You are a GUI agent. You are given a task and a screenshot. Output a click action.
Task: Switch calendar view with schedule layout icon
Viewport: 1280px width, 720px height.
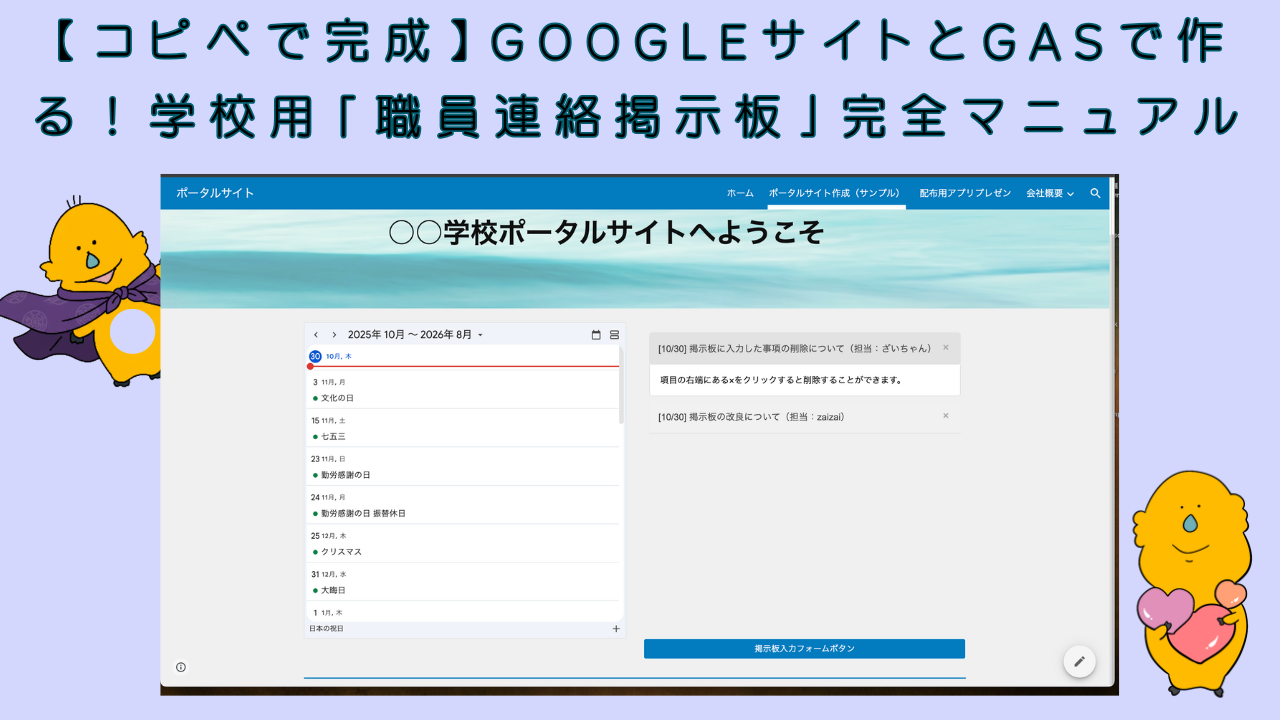[x=614, y=335]
